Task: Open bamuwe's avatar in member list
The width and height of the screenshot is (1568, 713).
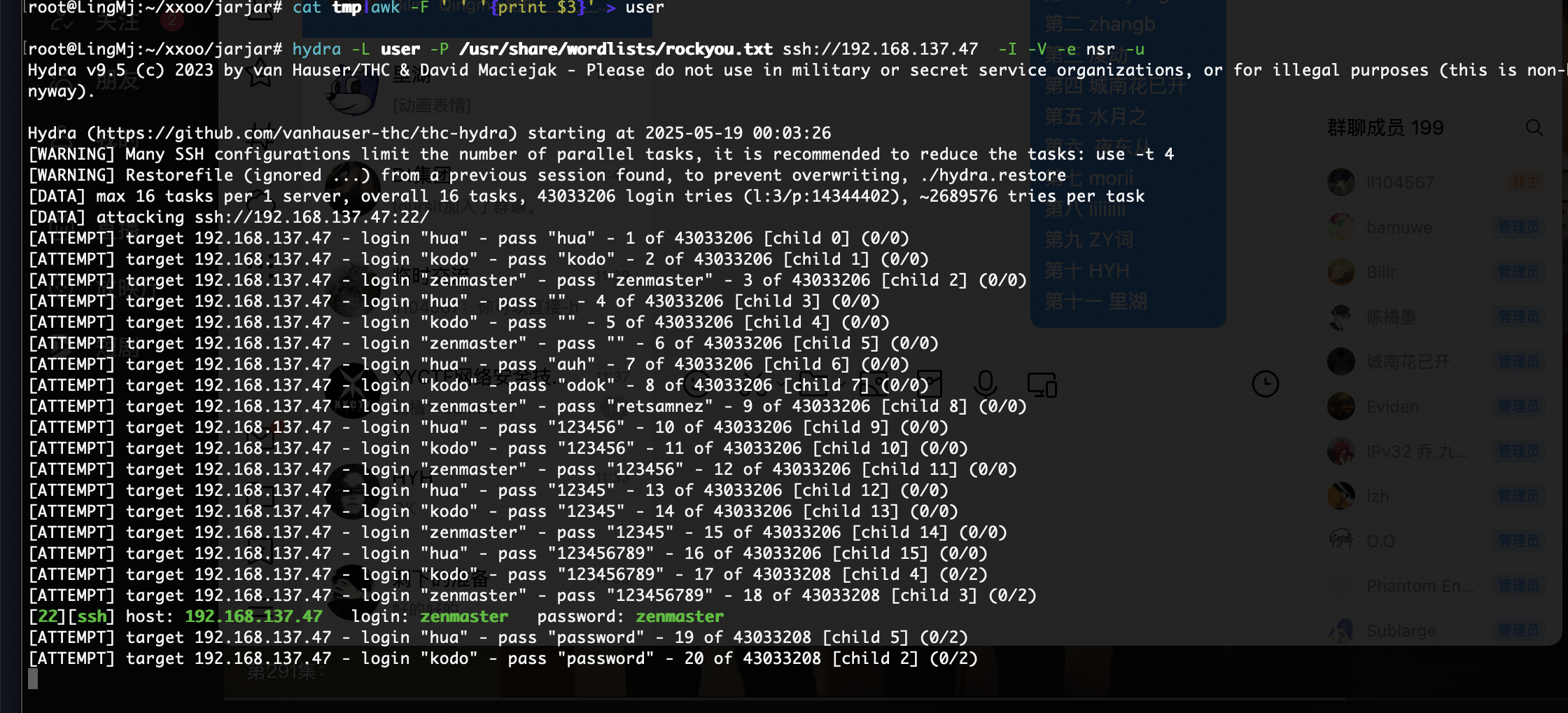Action: click(1341, 227)
